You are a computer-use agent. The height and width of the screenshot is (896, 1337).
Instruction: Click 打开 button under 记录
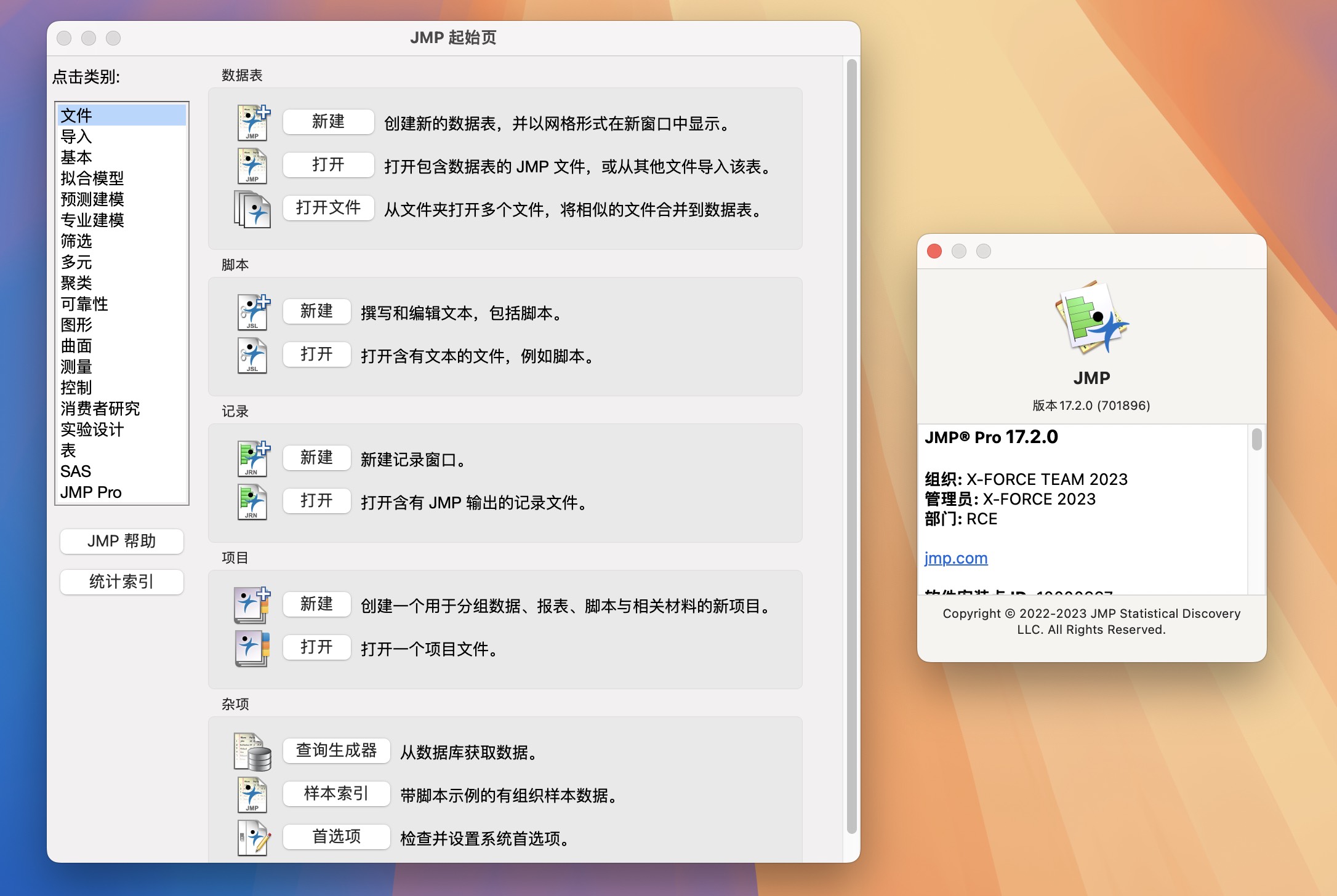317,501
